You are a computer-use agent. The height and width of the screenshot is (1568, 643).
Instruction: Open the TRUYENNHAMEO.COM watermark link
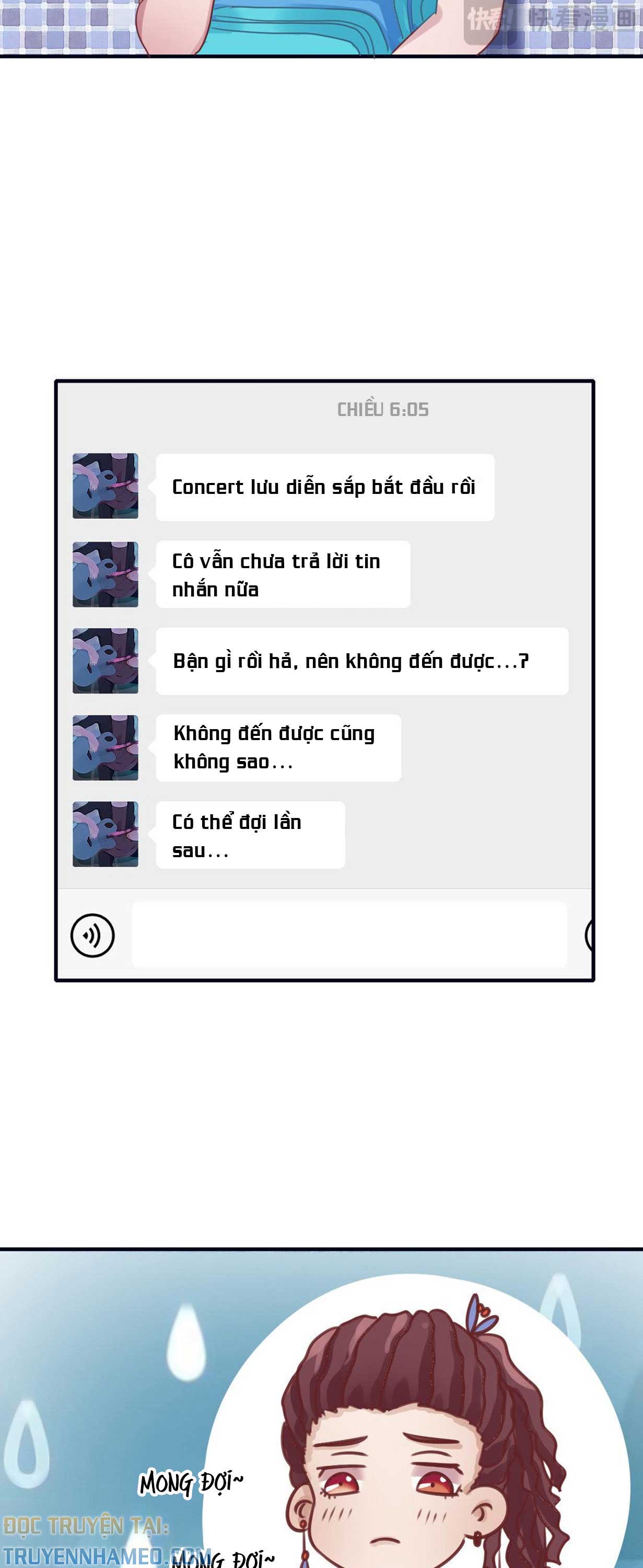tap(107, 1556)
